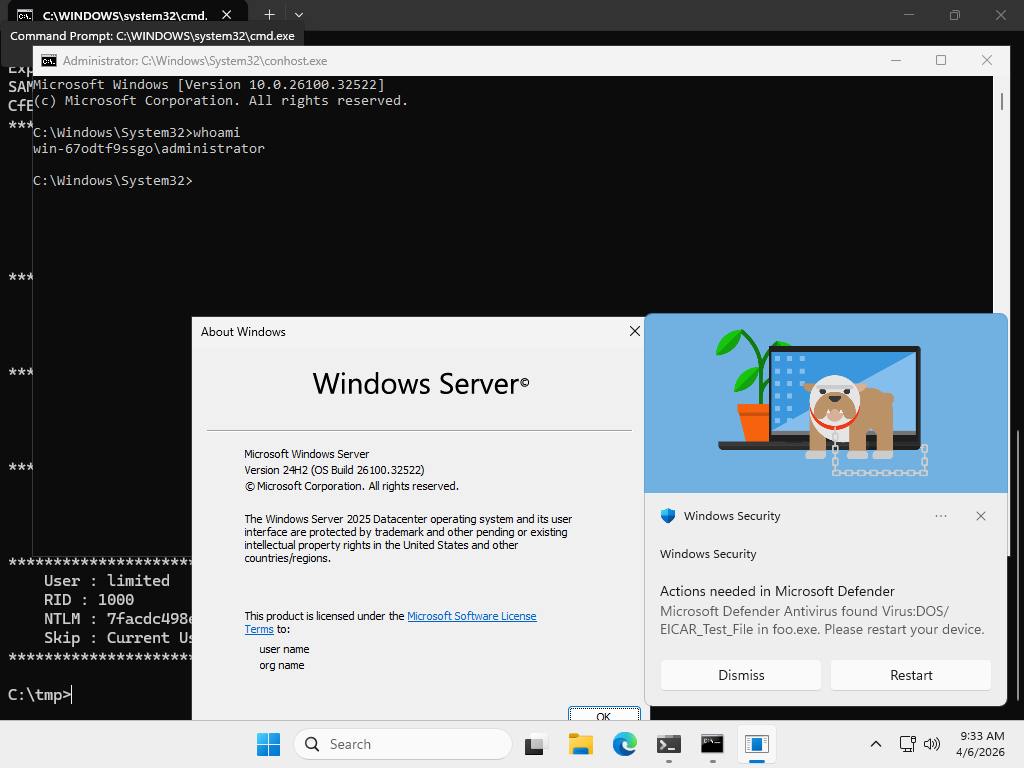Add a new tab in Windows Terminal
The height and width of the screenshot is (768, 1024).
point(269,15)
